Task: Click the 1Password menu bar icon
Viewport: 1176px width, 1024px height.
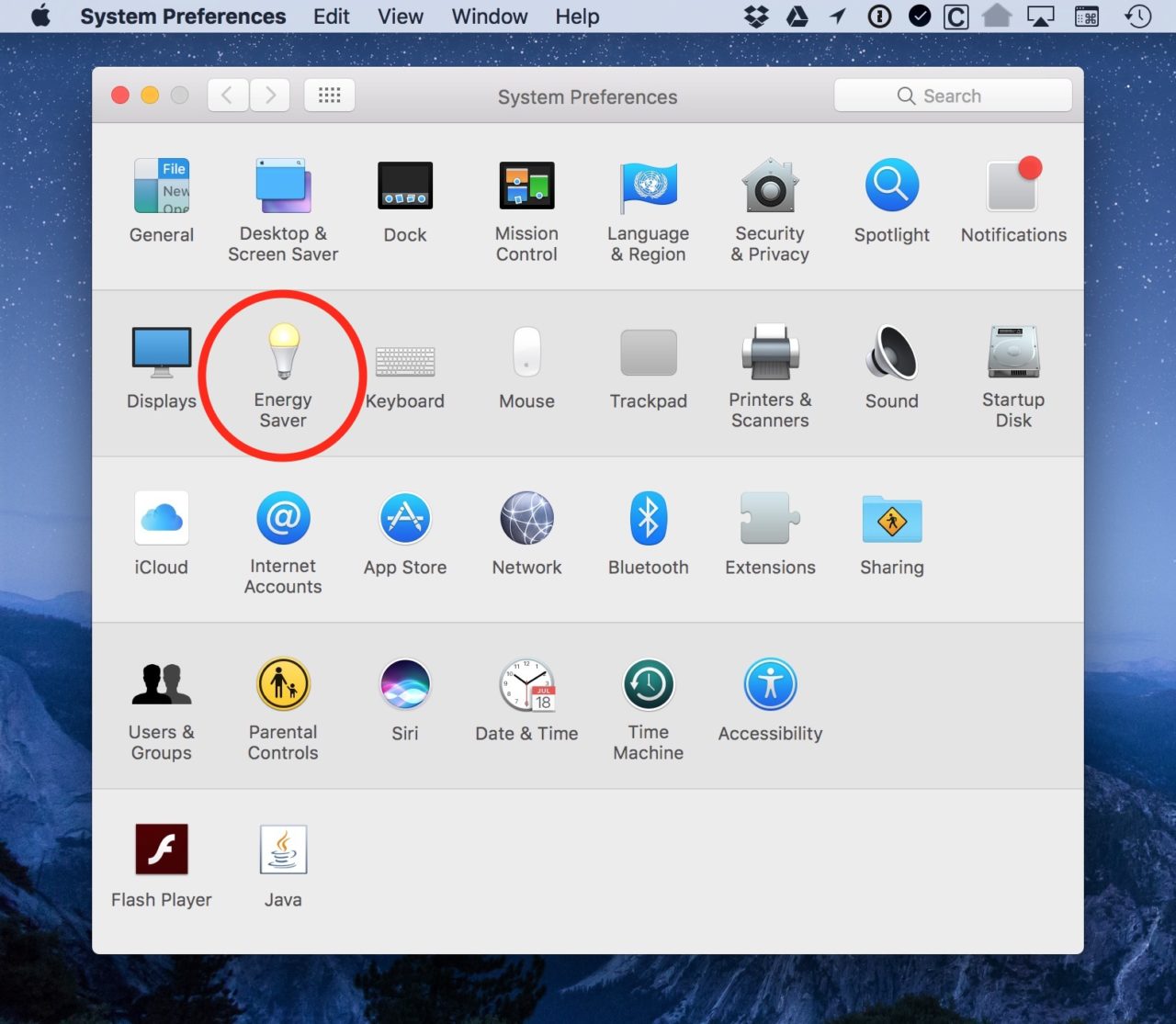Action: coord(879,17)
